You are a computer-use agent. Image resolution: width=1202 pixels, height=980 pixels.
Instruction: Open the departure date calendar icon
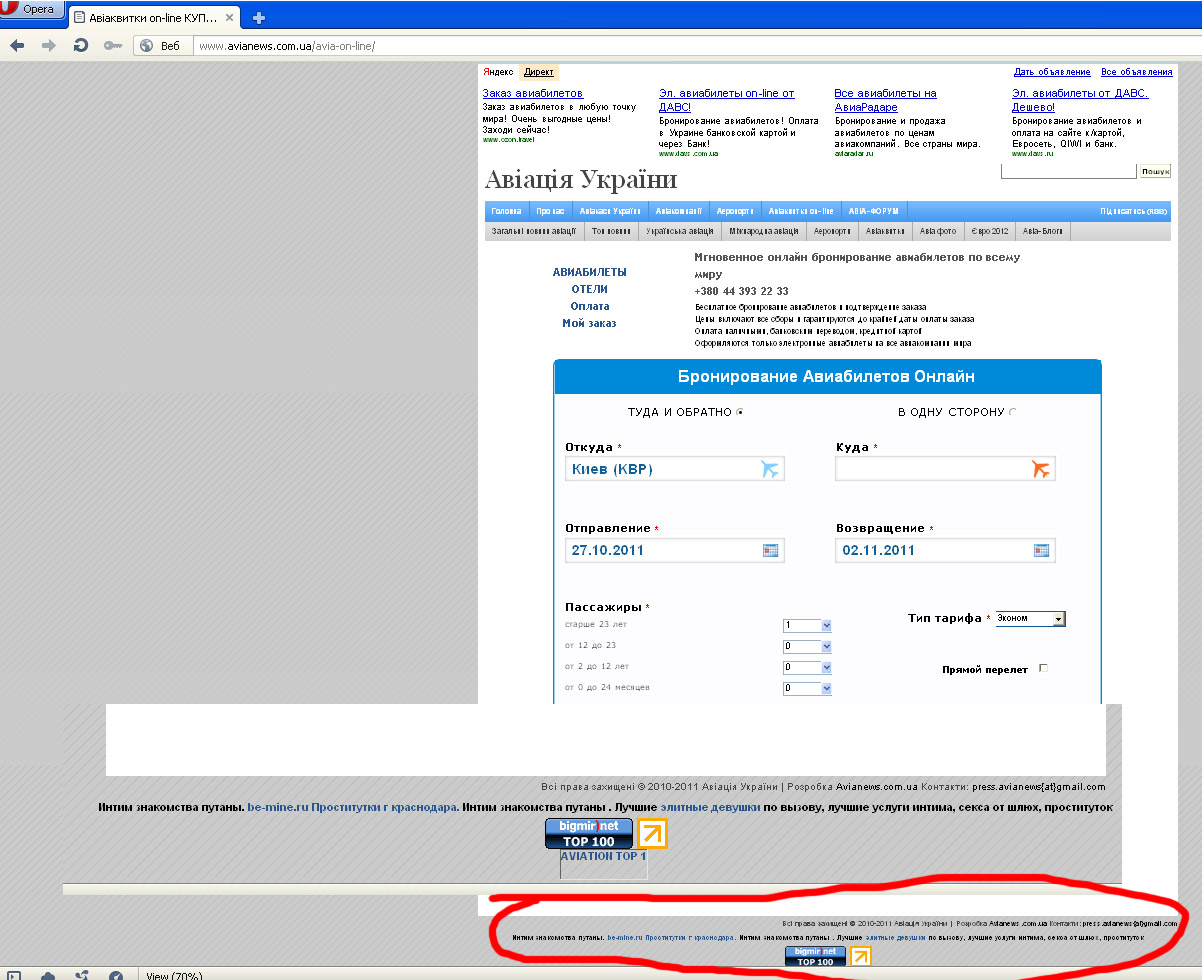pos(770,550)
